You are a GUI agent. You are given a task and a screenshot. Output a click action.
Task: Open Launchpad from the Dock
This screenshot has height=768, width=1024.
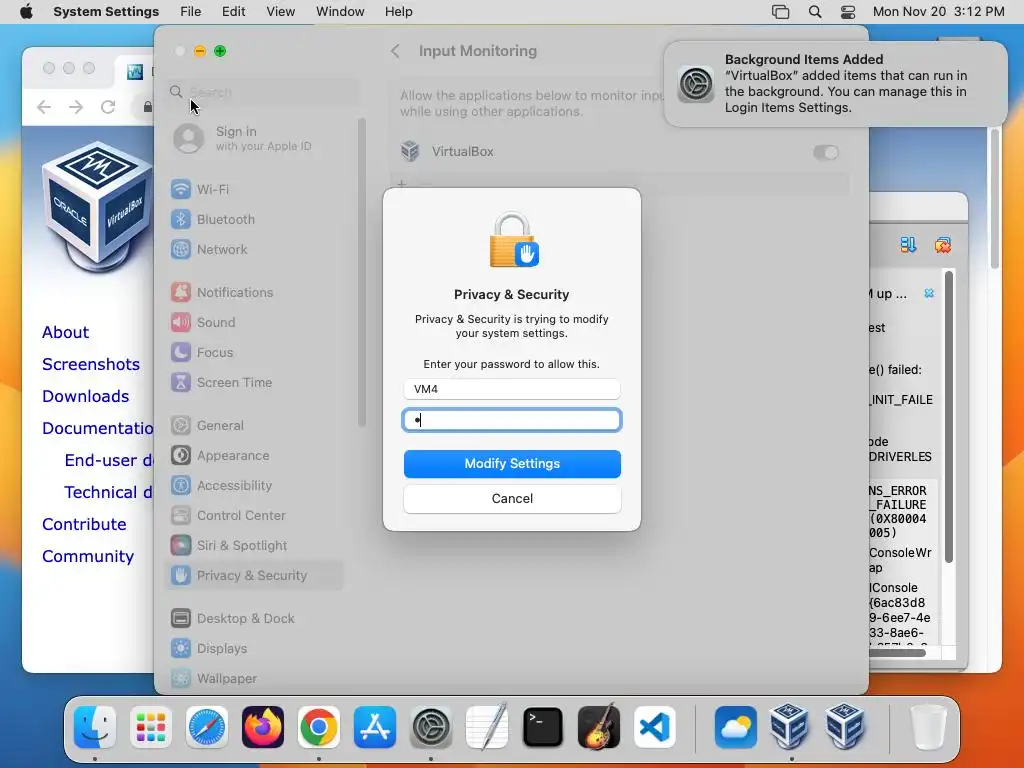point(151,727)
